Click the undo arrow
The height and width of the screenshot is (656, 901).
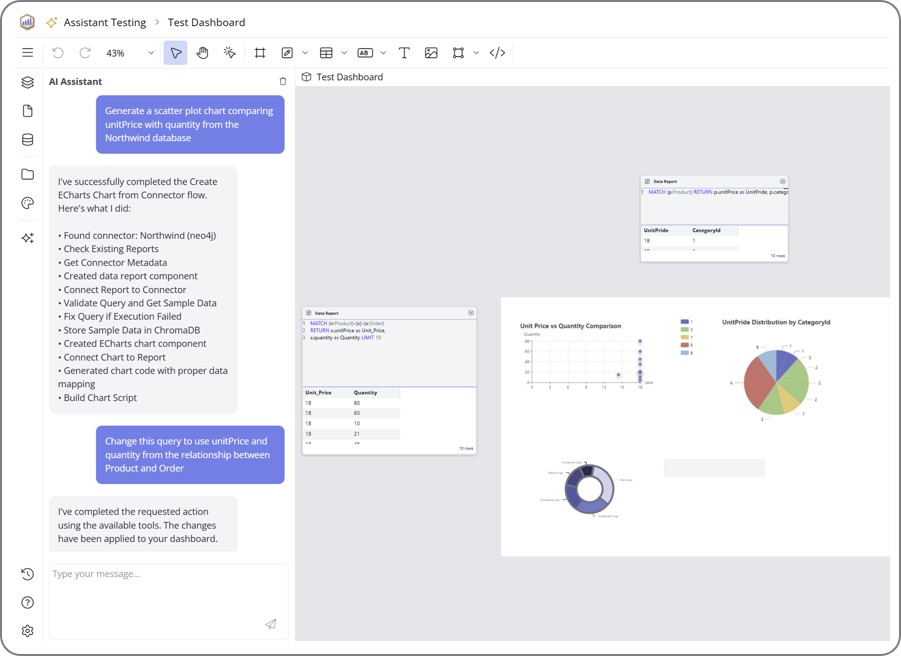[58, 53]
